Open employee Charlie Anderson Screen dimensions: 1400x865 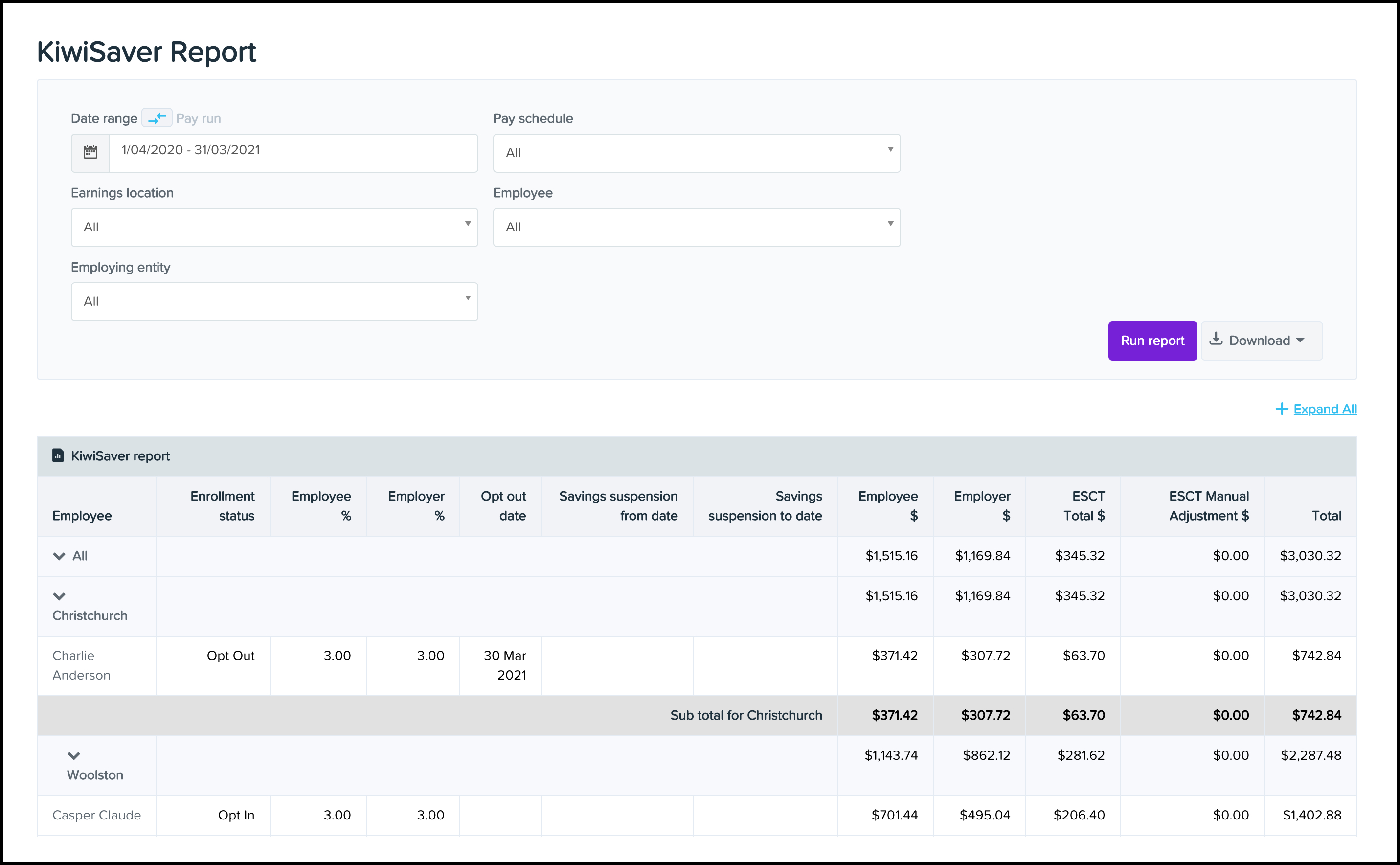tap(81, 665)
